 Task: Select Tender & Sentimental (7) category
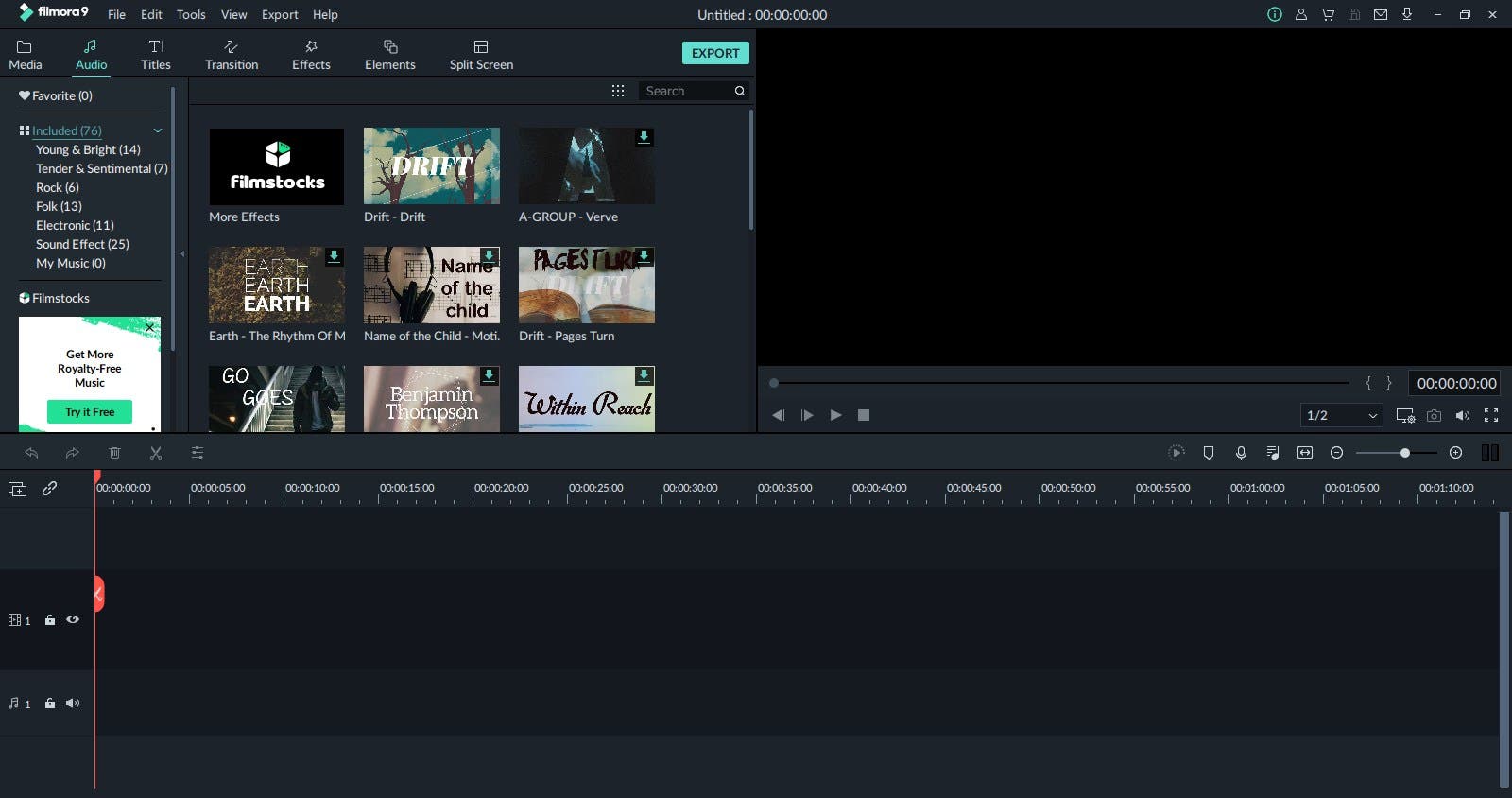click(x=101, y=168)
